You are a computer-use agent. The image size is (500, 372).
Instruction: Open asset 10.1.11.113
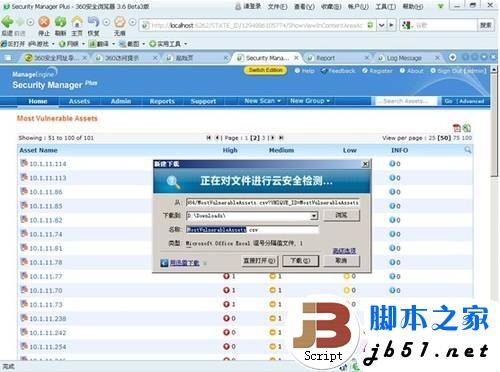pos(48,178)
